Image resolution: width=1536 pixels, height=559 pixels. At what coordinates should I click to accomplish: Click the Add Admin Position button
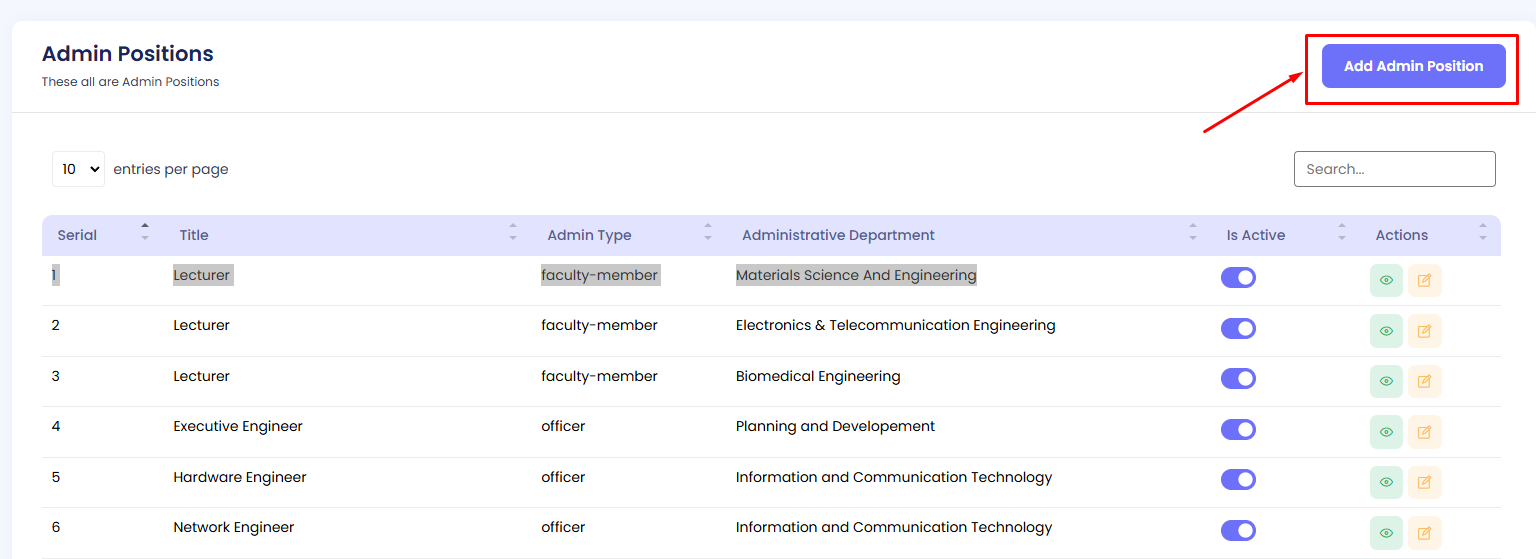click(x=1413, y=66)
